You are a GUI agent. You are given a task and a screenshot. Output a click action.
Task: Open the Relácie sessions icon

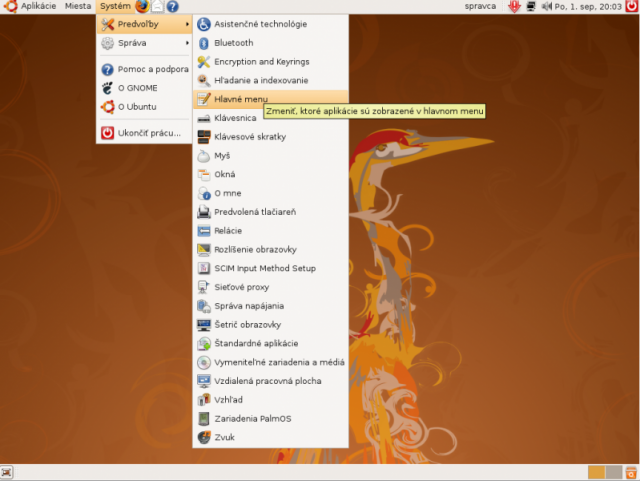(x=204, y=231)
